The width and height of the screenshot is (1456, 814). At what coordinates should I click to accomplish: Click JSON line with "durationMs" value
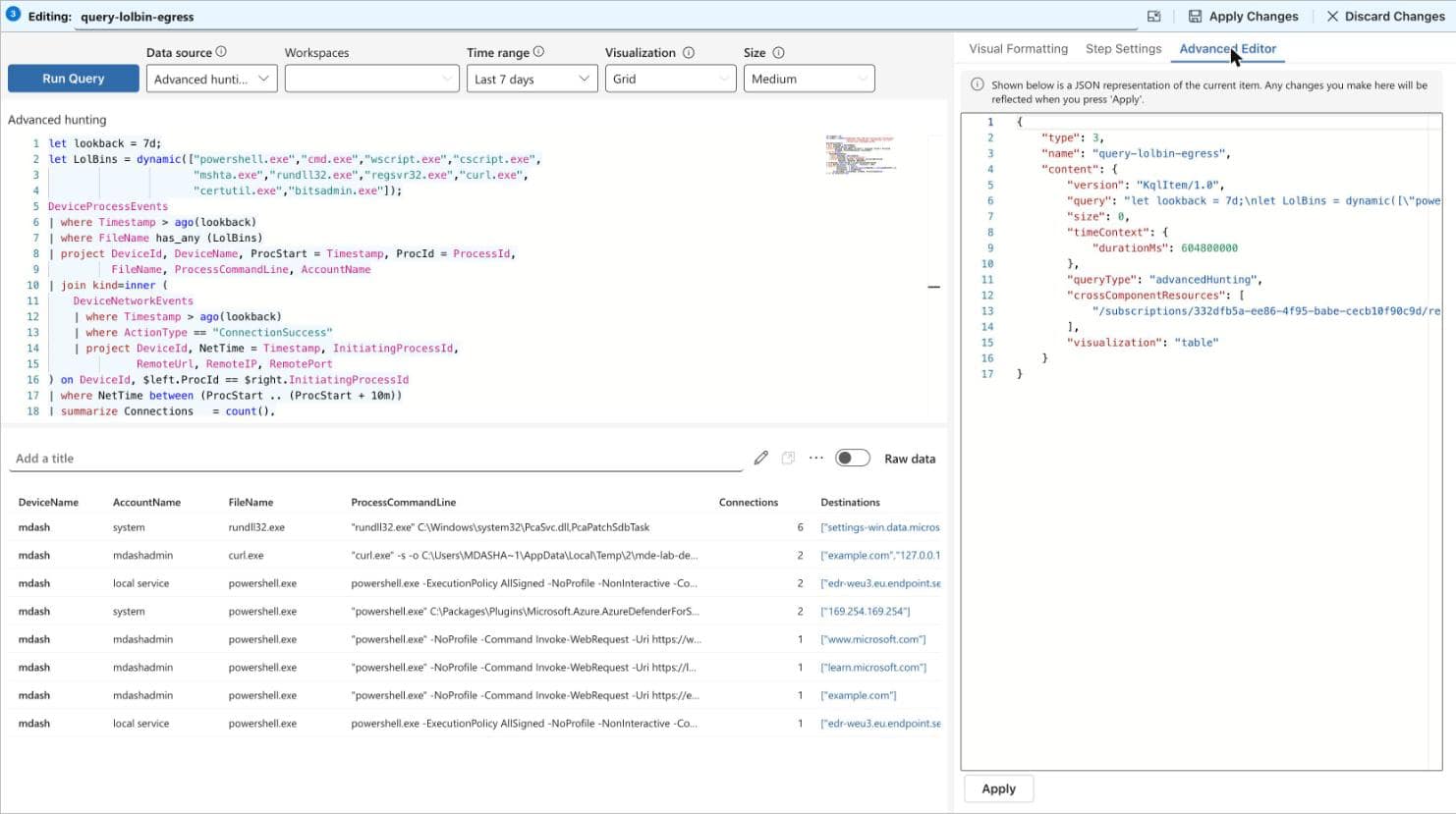click(x=1165, y=248)
